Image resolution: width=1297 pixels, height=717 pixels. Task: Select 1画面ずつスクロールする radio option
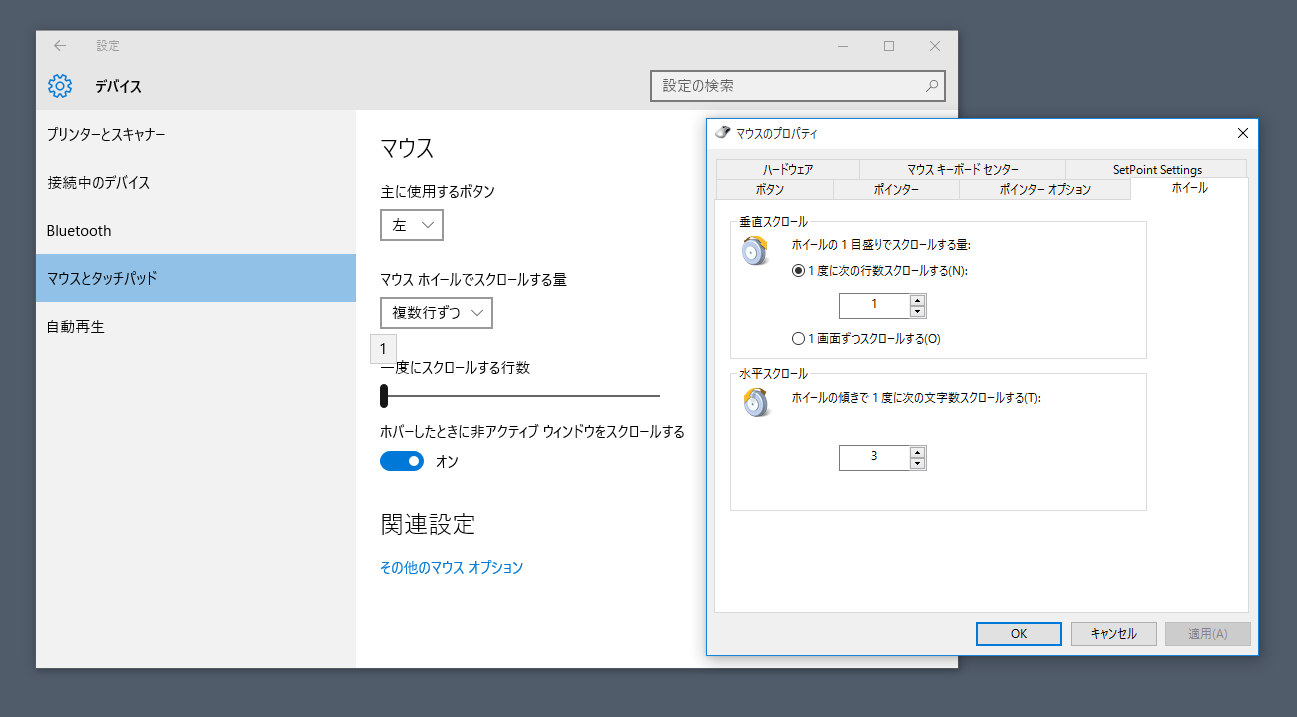pos(798,338)
